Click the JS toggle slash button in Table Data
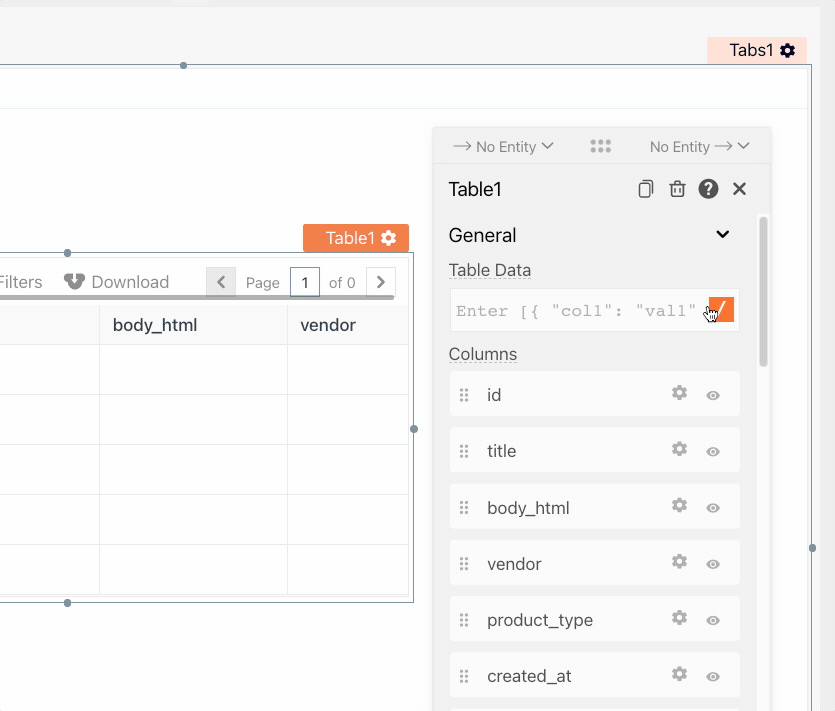The image size is (835, 711). tap(721, 310)
